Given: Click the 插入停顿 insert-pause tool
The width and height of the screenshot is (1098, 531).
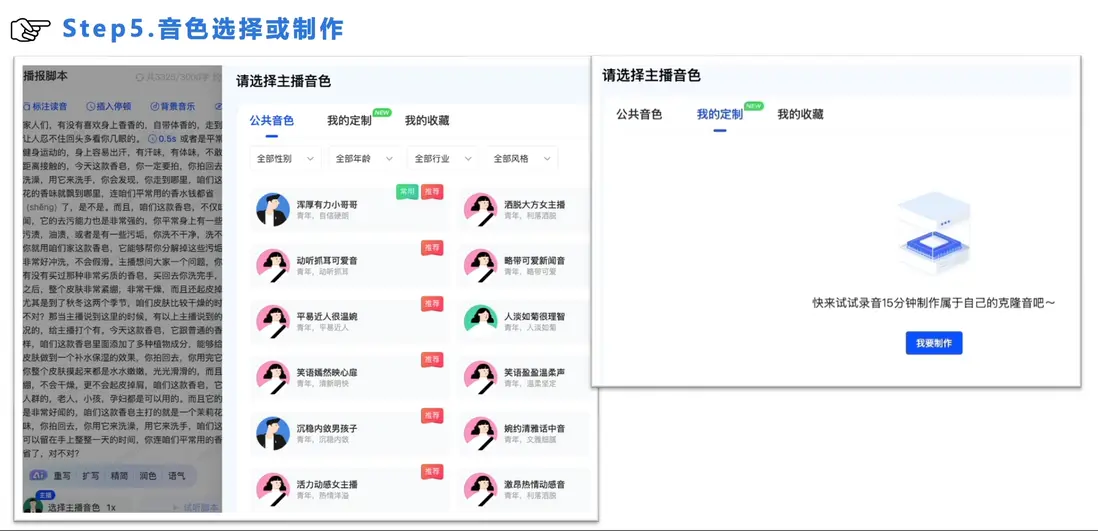Looking at the screenshot, I should [109, 106].
